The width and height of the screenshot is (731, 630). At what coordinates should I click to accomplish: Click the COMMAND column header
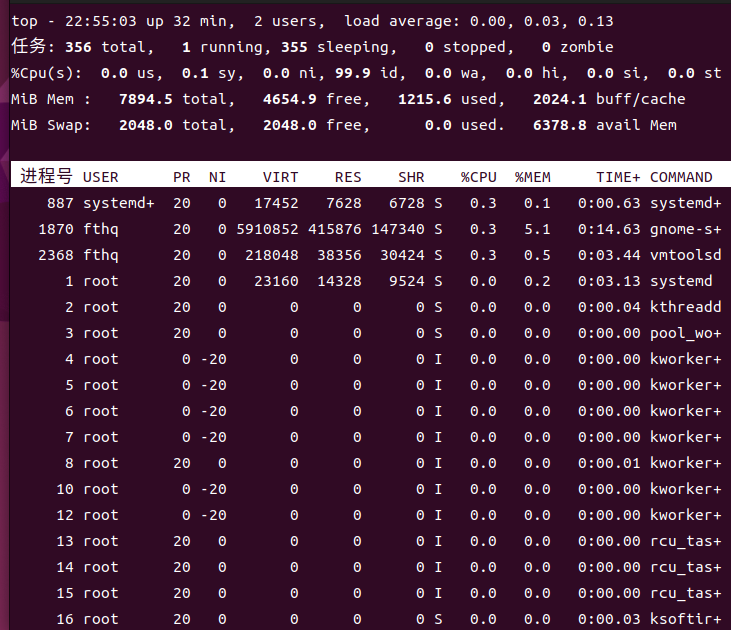[681, 177]
